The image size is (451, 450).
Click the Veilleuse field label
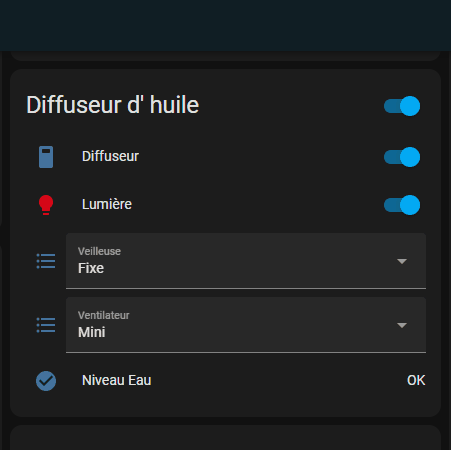[99, 251]
